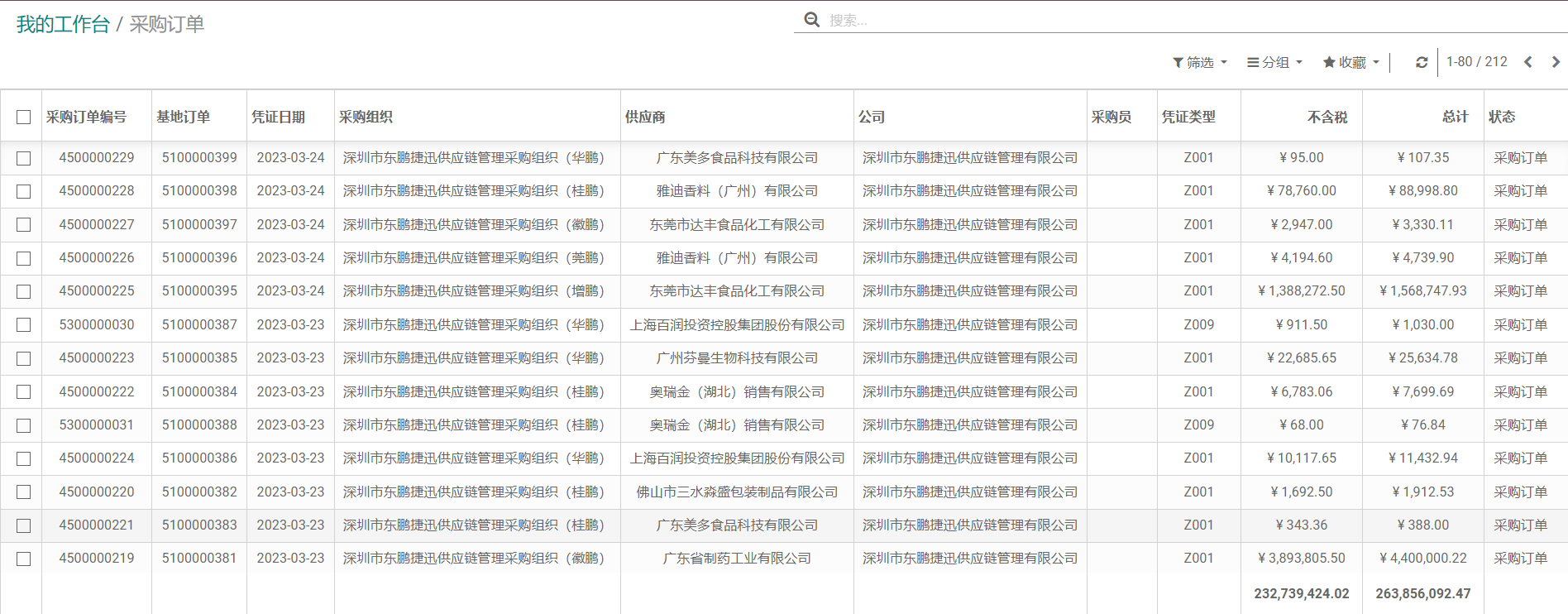This screenshot has height=614, width=1568.
Task: Check the row for order 4500000228
Action: click(24, 191)
